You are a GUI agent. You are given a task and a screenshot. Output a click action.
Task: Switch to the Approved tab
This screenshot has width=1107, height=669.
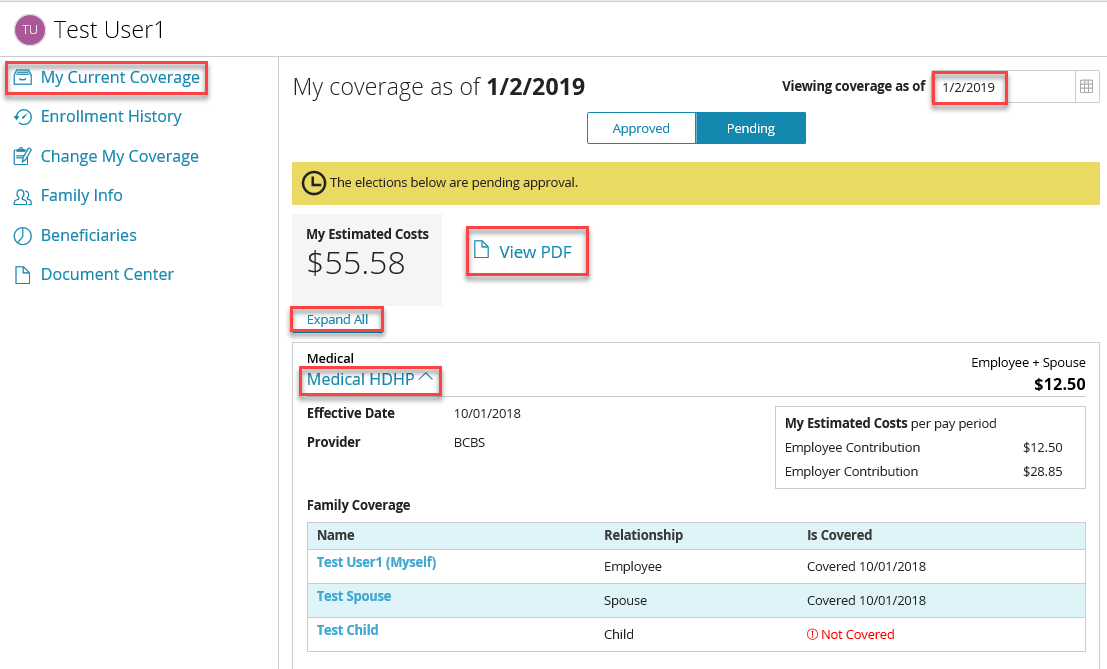(x=641, y=128)
